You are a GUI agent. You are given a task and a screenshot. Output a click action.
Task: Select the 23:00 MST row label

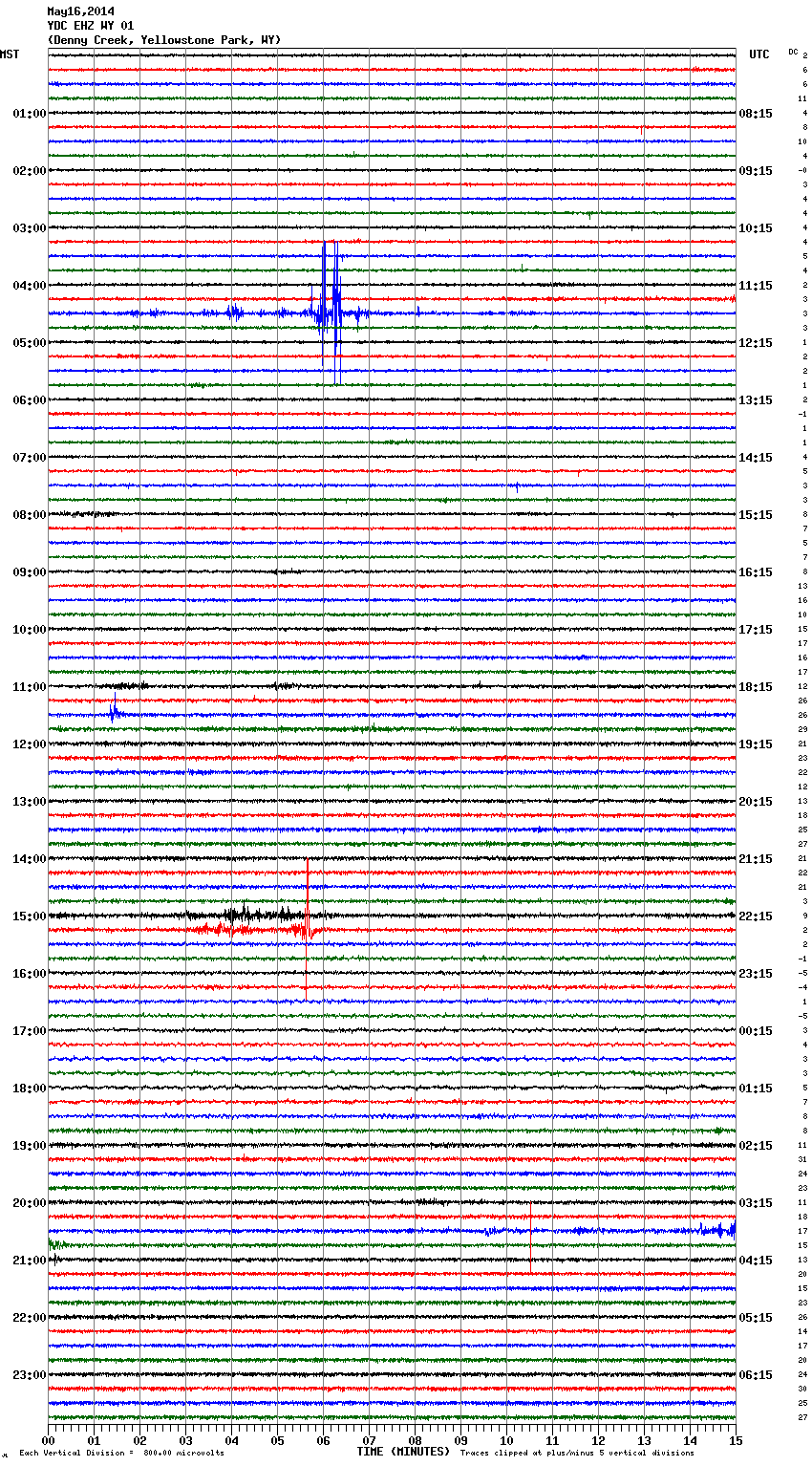point(30,1374)
